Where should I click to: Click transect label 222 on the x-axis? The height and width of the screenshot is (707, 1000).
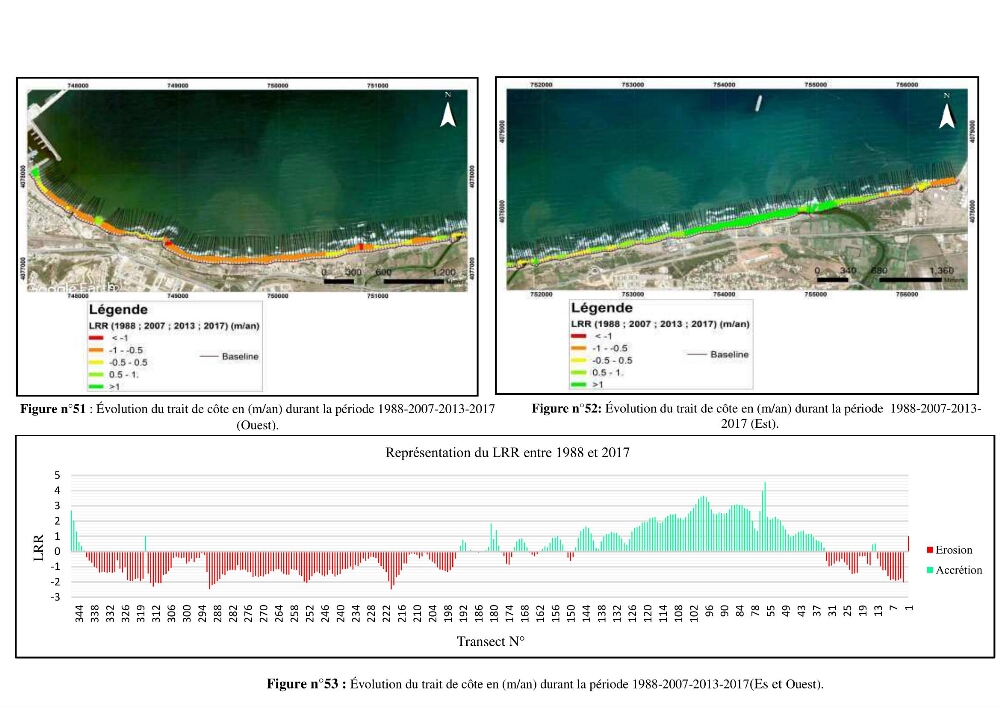click(x=386, y=613)
